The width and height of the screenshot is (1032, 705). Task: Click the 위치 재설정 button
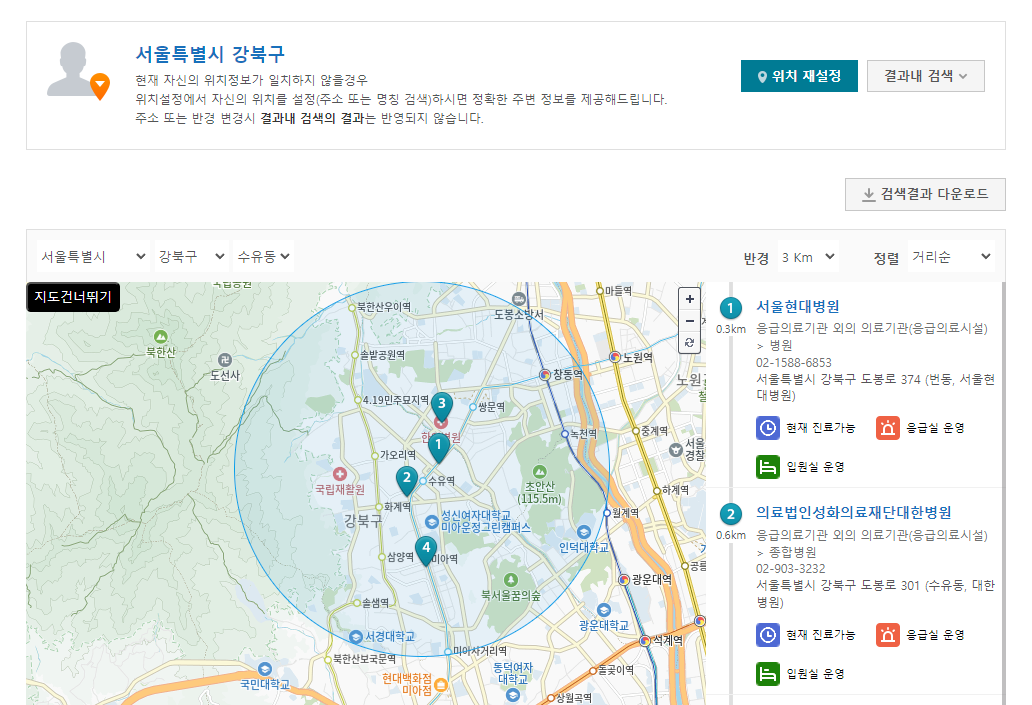pos(799,76)
